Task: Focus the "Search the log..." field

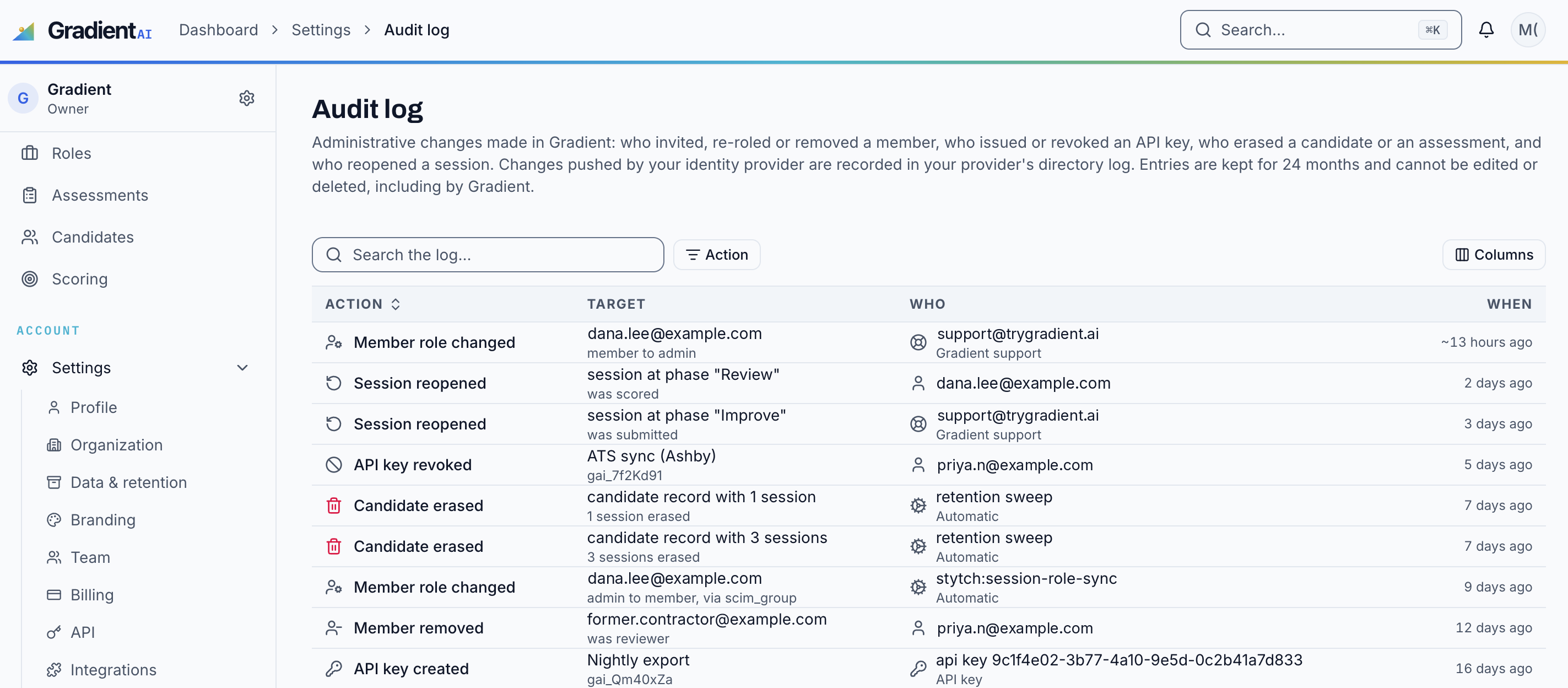Action: tap(488, 255)
